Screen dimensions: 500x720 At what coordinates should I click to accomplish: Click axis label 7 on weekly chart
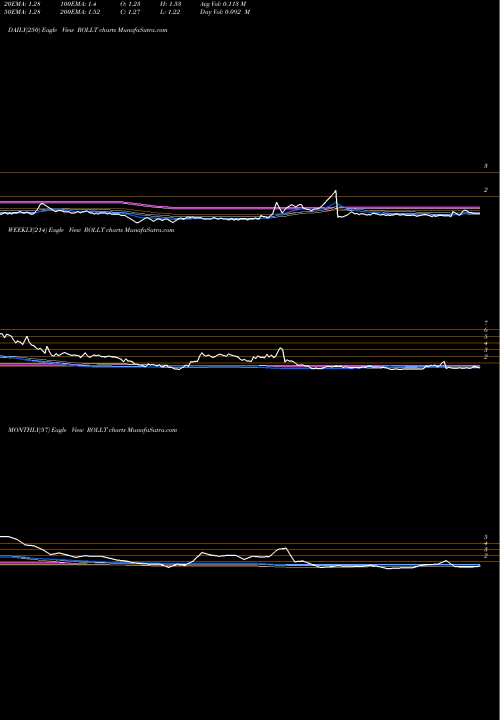(x=485, y=323)
